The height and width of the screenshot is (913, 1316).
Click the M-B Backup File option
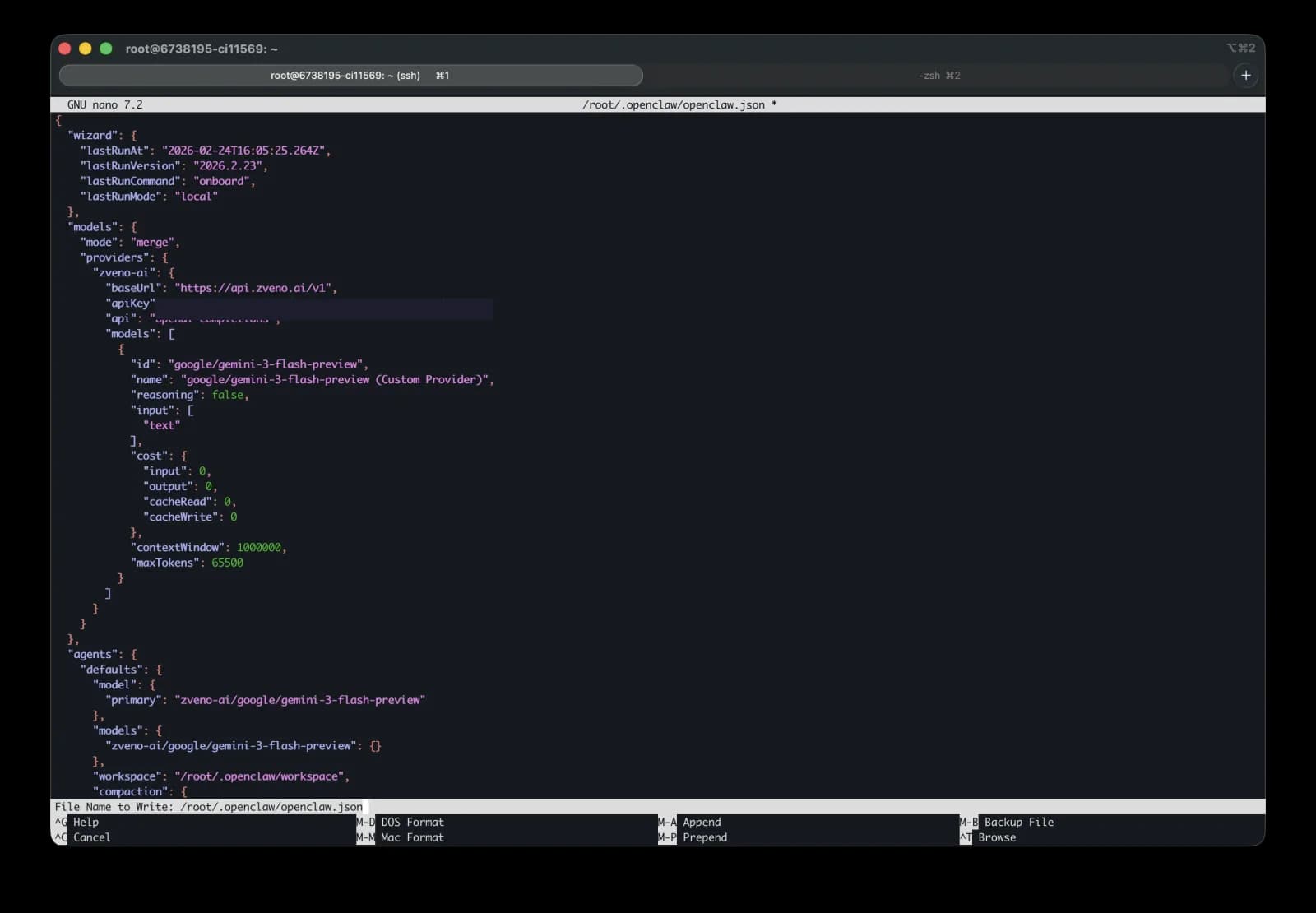click(x=1007, y=822)
